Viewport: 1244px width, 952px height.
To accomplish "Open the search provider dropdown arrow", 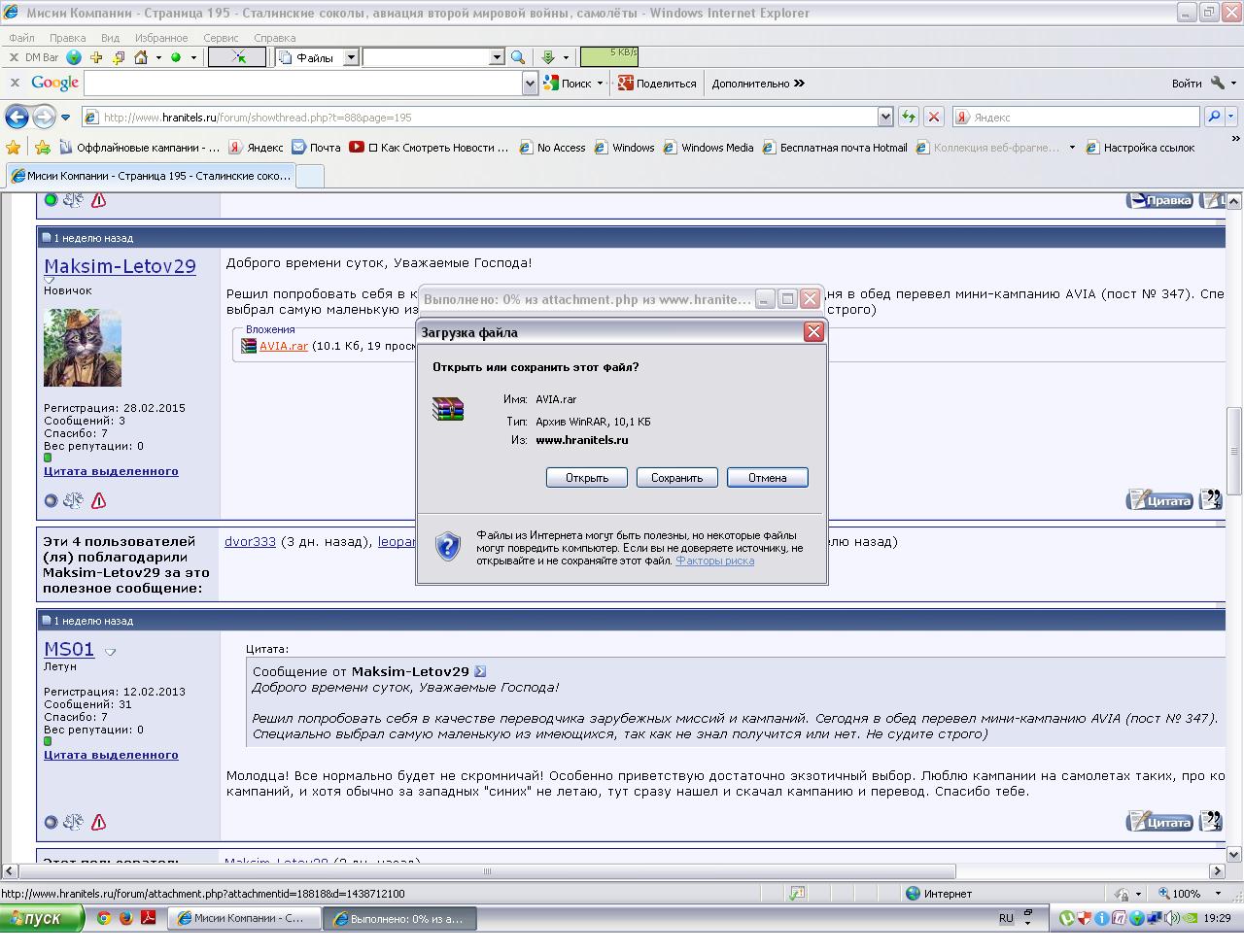I will coord(1232,117).
